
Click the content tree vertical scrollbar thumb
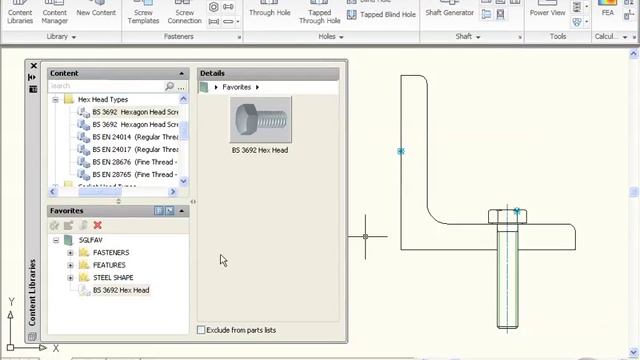pyautogui.click(x=184, y=131)
